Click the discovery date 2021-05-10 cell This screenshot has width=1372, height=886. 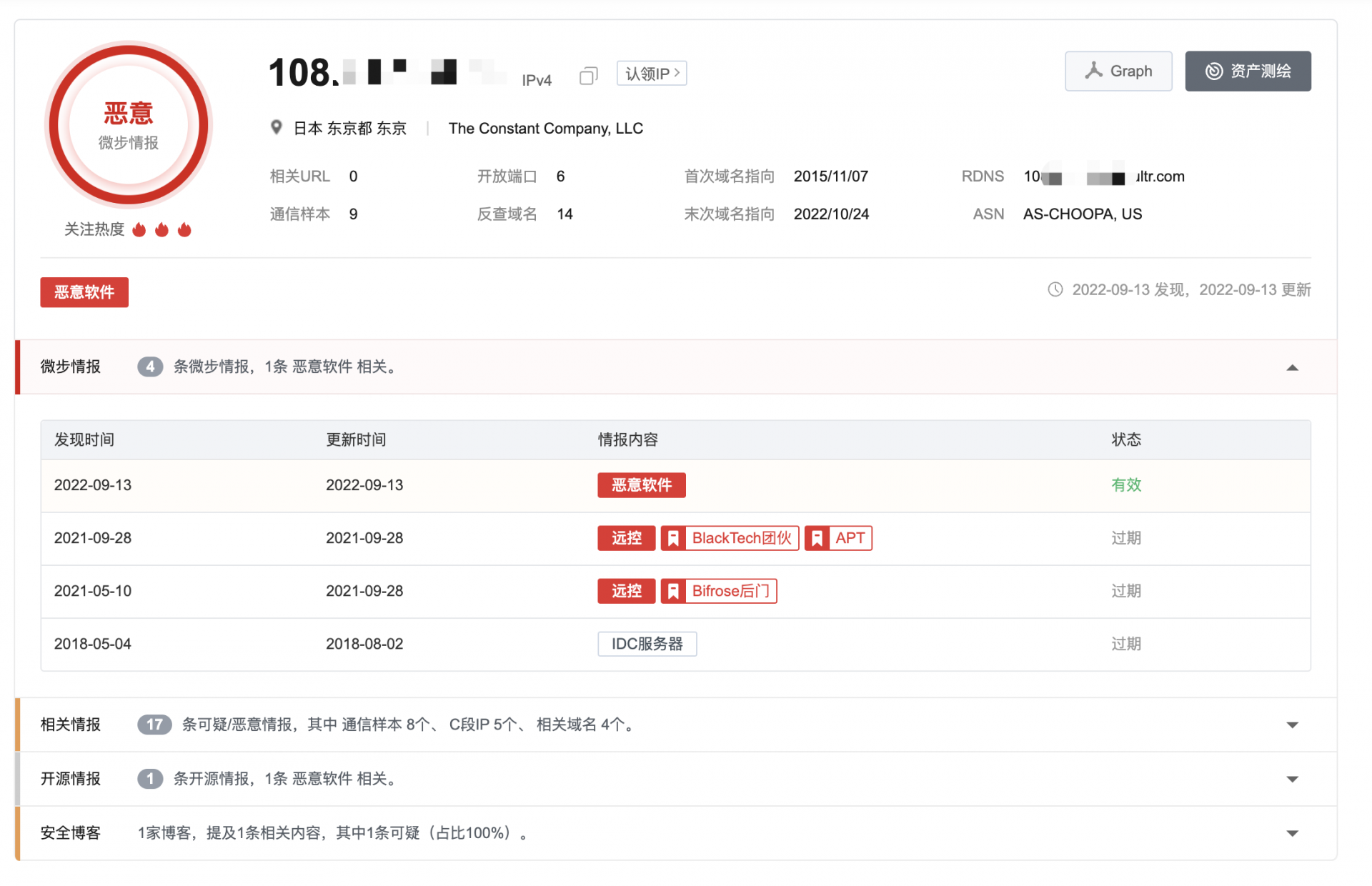tap(93, 591)
